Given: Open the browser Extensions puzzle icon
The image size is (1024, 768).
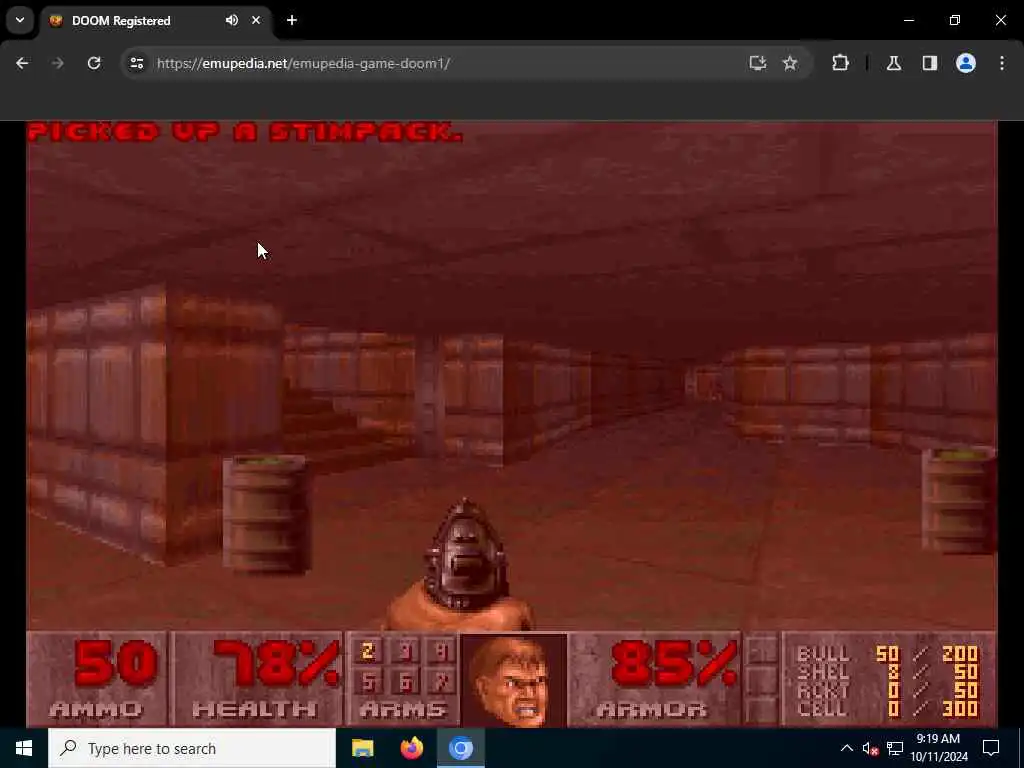Looking at the screenshot, I should (840, 63).
